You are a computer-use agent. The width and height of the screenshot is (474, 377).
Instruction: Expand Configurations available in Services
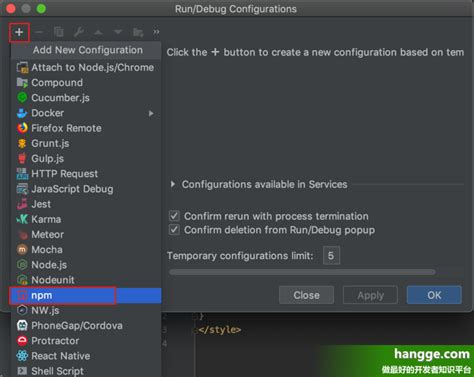click(x=173, y=184)
